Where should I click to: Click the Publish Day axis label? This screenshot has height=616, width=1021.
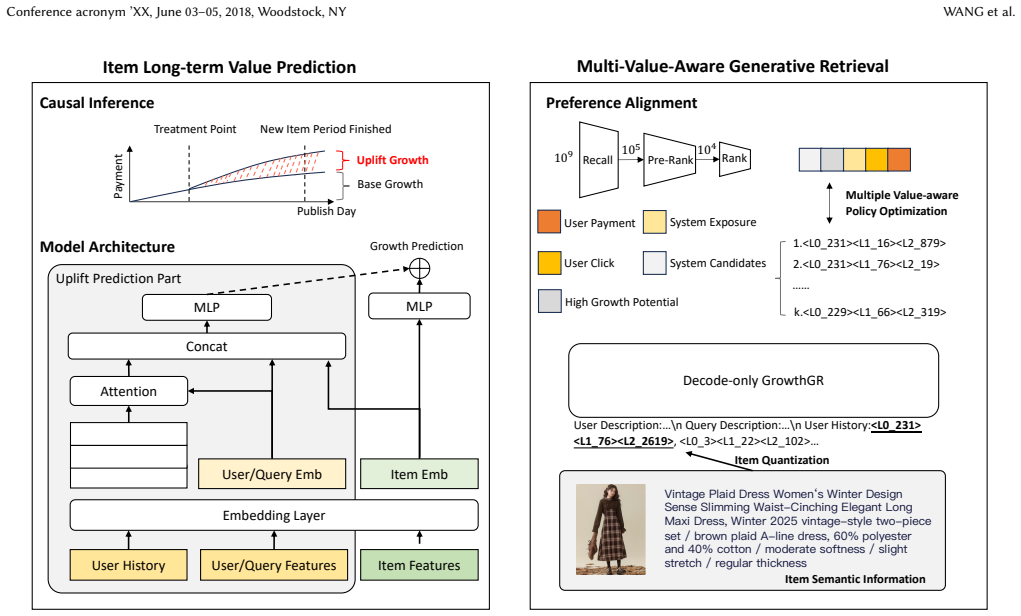click(x=326, y=211)
